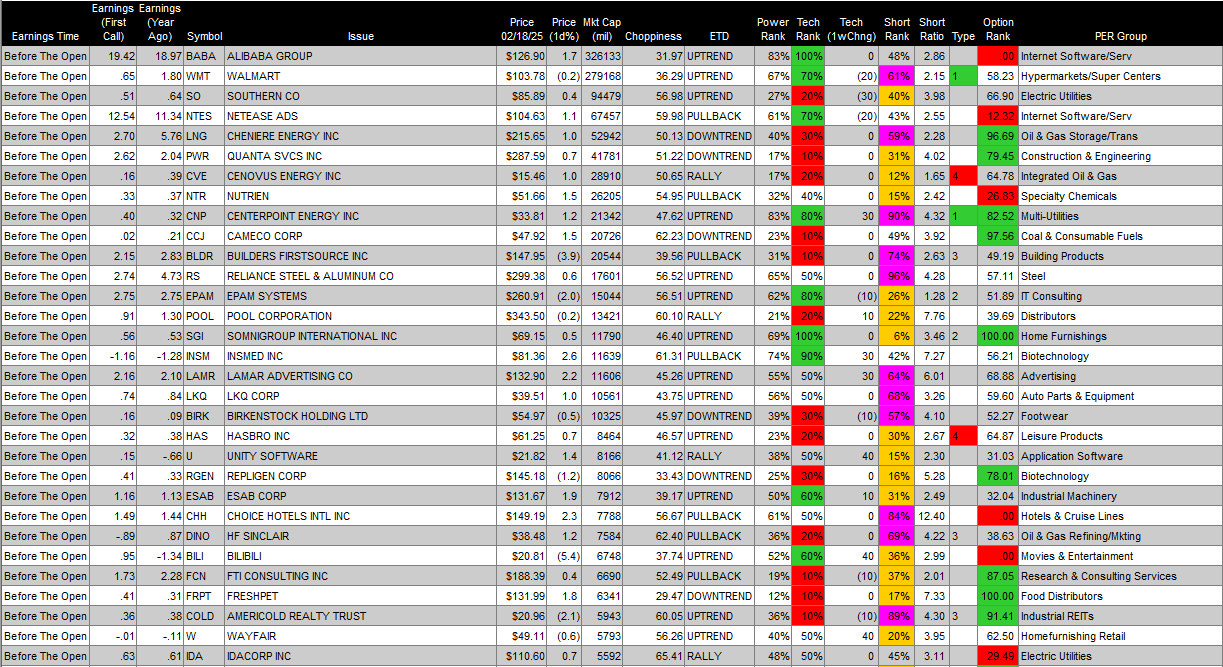Click Alibaba's market cap value 326133
Screen dimensions: 1223x667
point(601,56)
